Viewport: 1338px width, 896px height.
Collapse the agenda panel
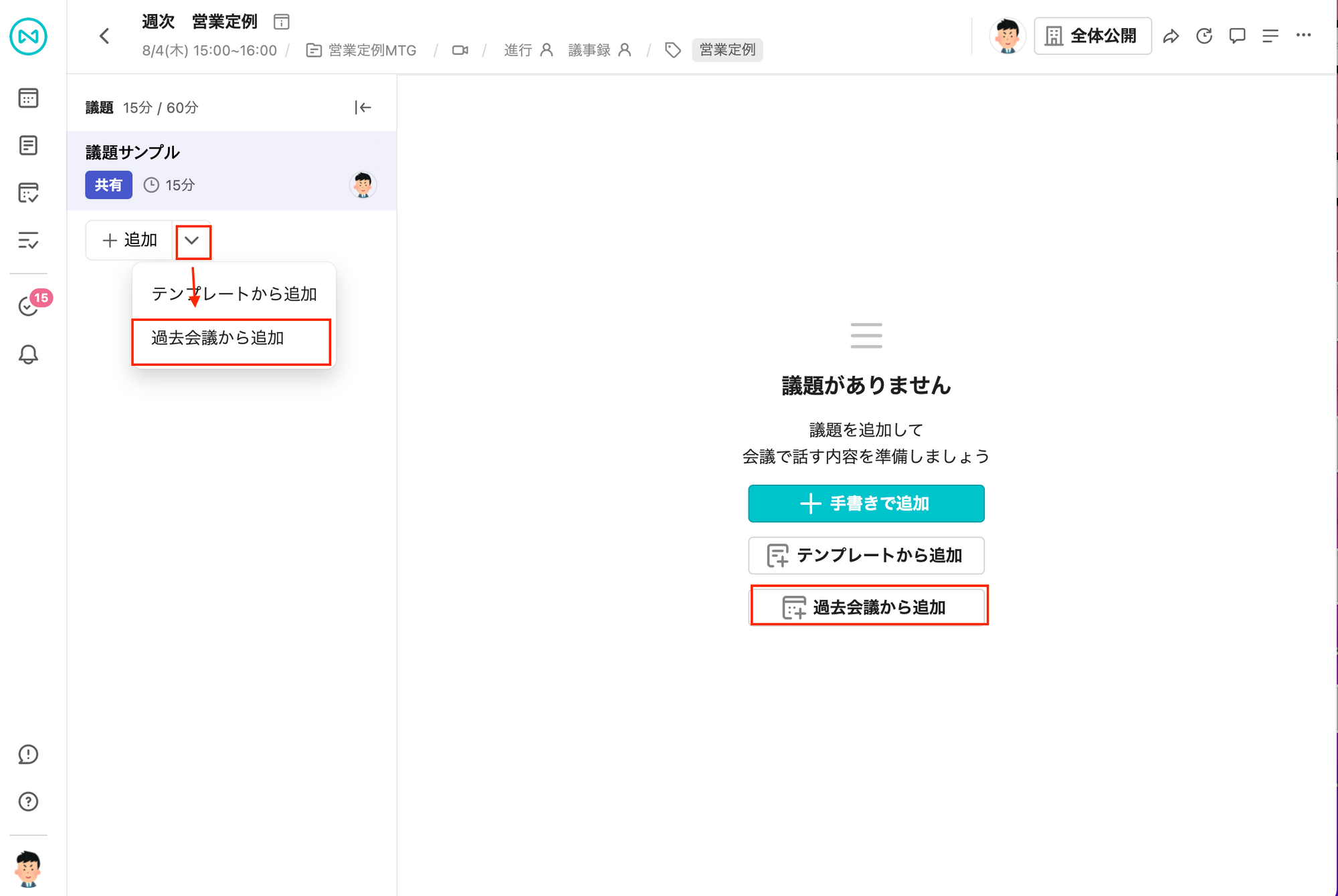coord(363,108)
